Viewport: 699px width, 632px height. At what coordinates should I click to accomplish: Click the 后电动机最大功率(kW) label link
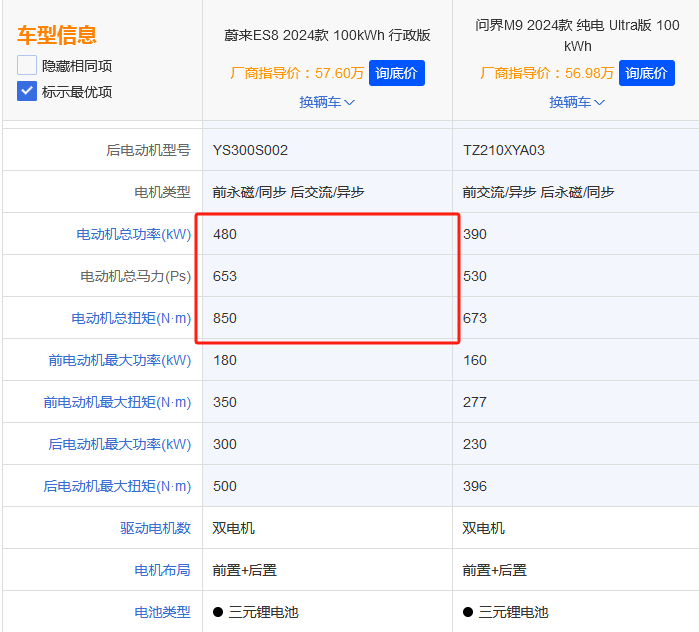[x=119, y=444]
